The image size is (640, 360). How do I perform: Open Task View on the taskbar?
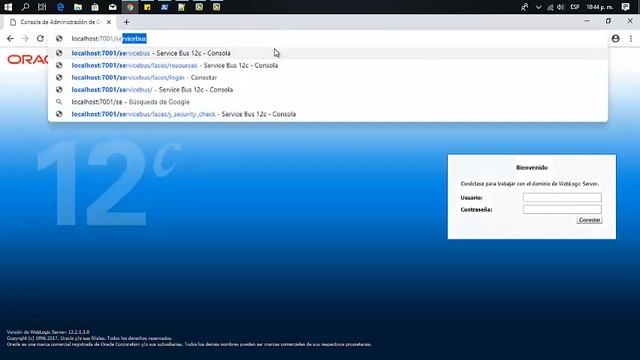[x=42, y=7]
